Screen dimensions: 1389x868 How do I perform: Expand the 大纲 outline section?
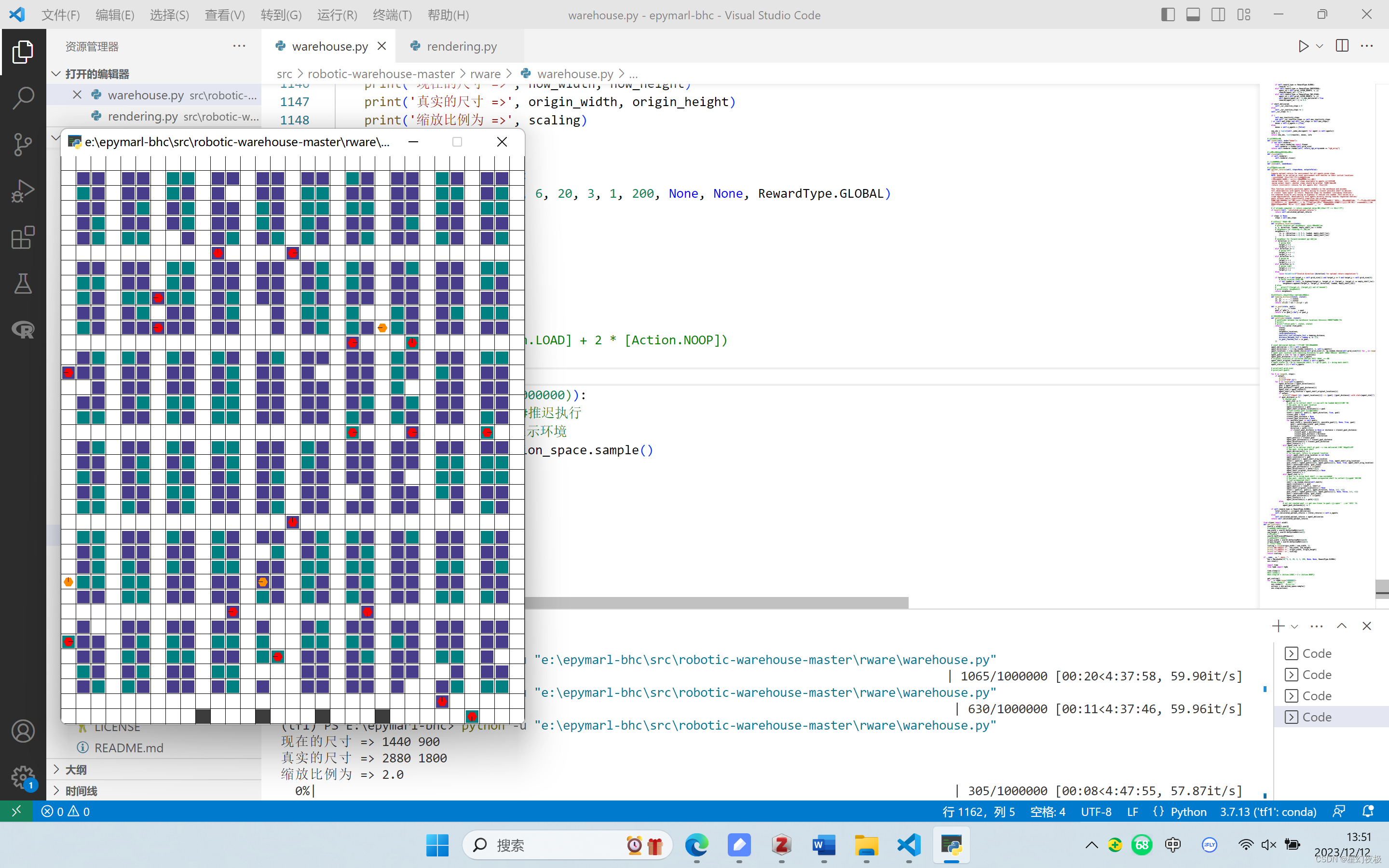tap(56, 769)
